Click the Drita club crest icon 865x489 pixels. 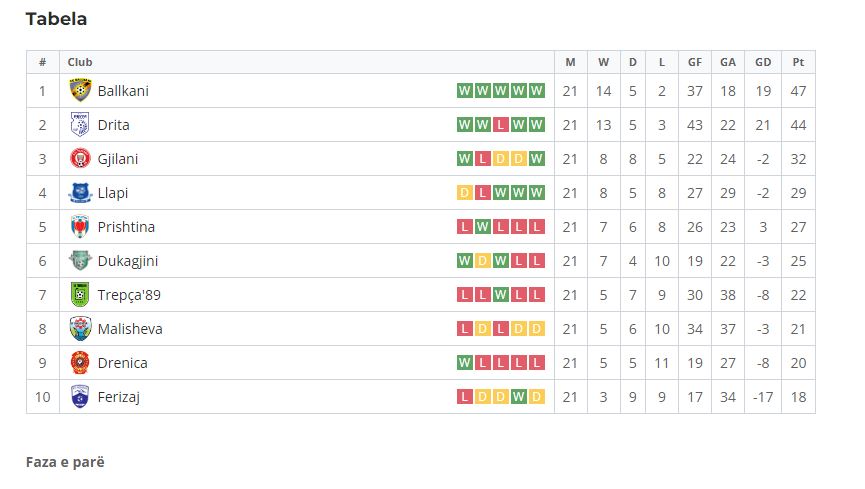80,125
